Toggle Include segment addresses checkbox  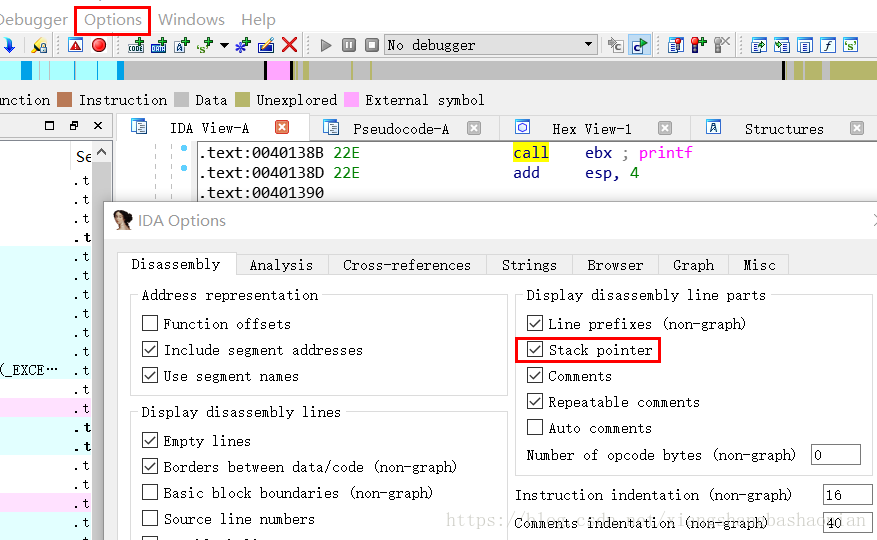coord(150,349)
